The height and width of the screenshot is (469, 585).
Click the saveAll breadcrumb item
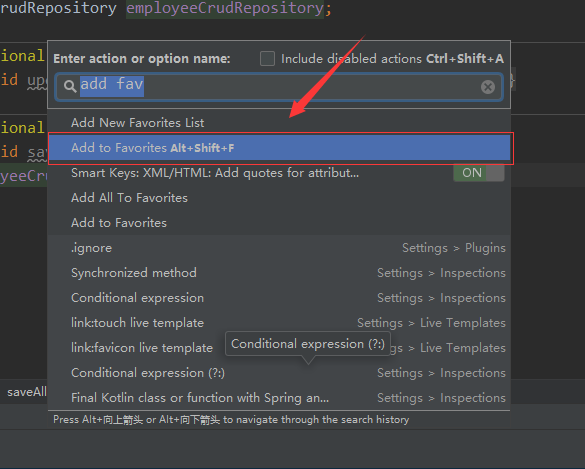(x=27, y=392)
